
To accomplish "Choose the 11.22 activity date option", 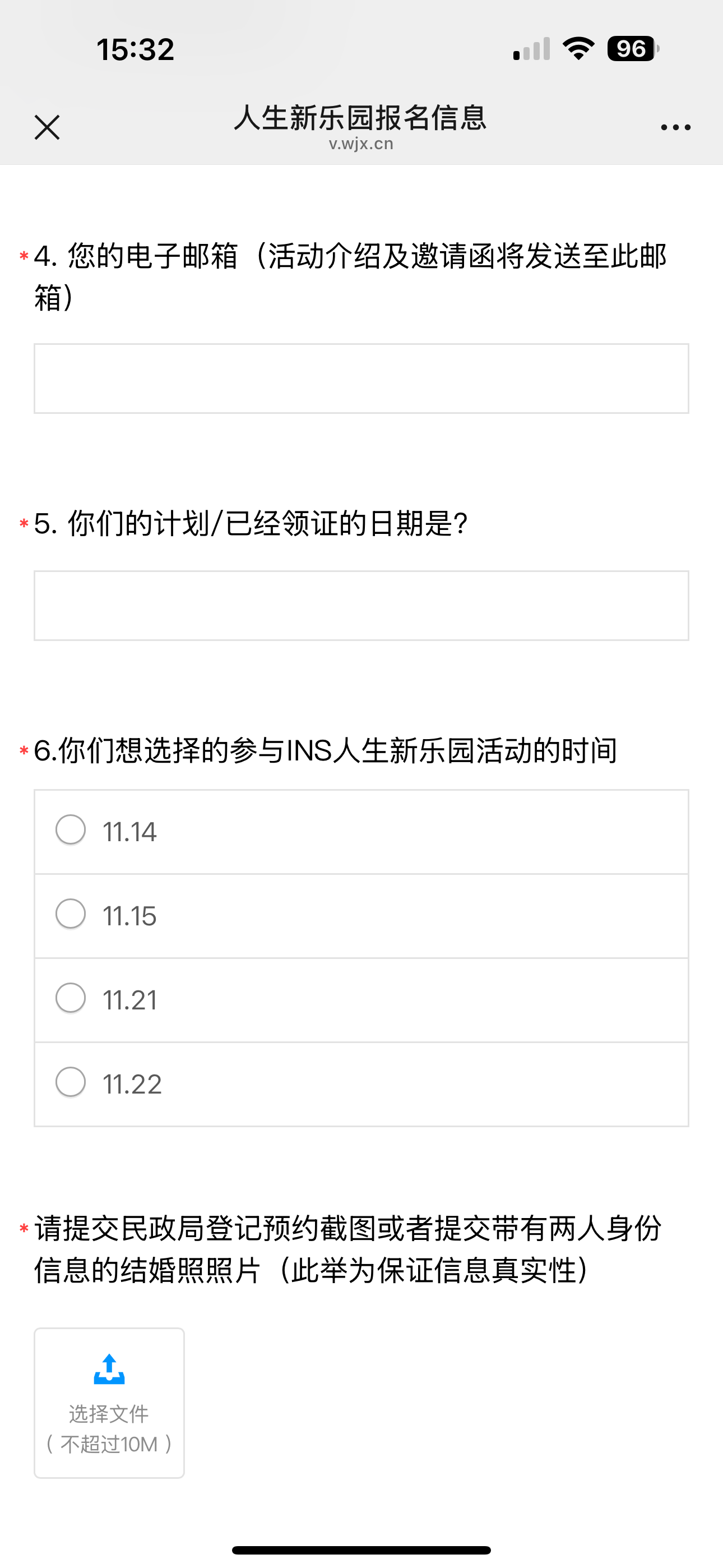I will click(x=71, y=1082).
